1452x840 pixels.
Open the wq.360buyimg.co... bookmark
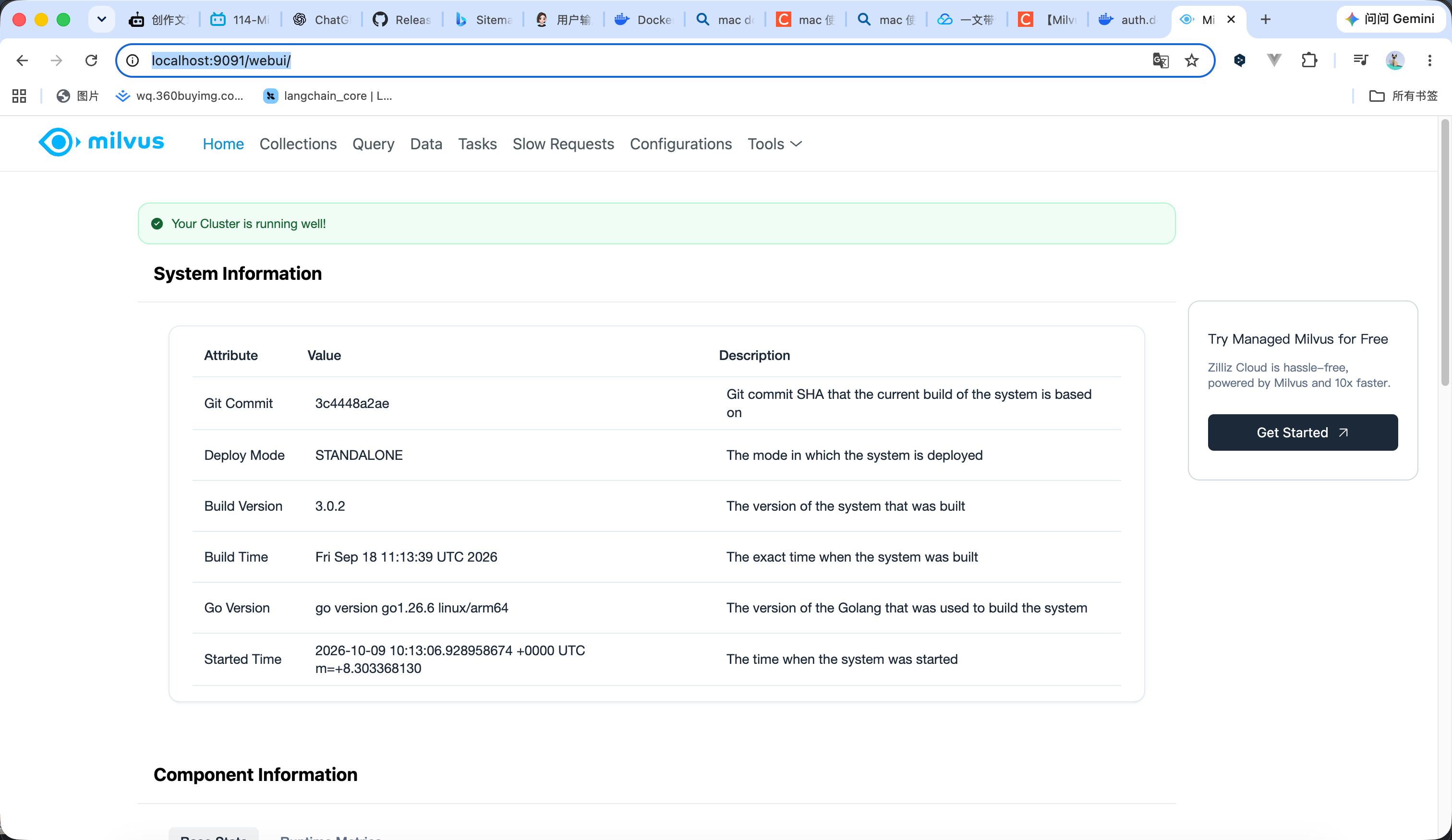(x=179, y=96)
